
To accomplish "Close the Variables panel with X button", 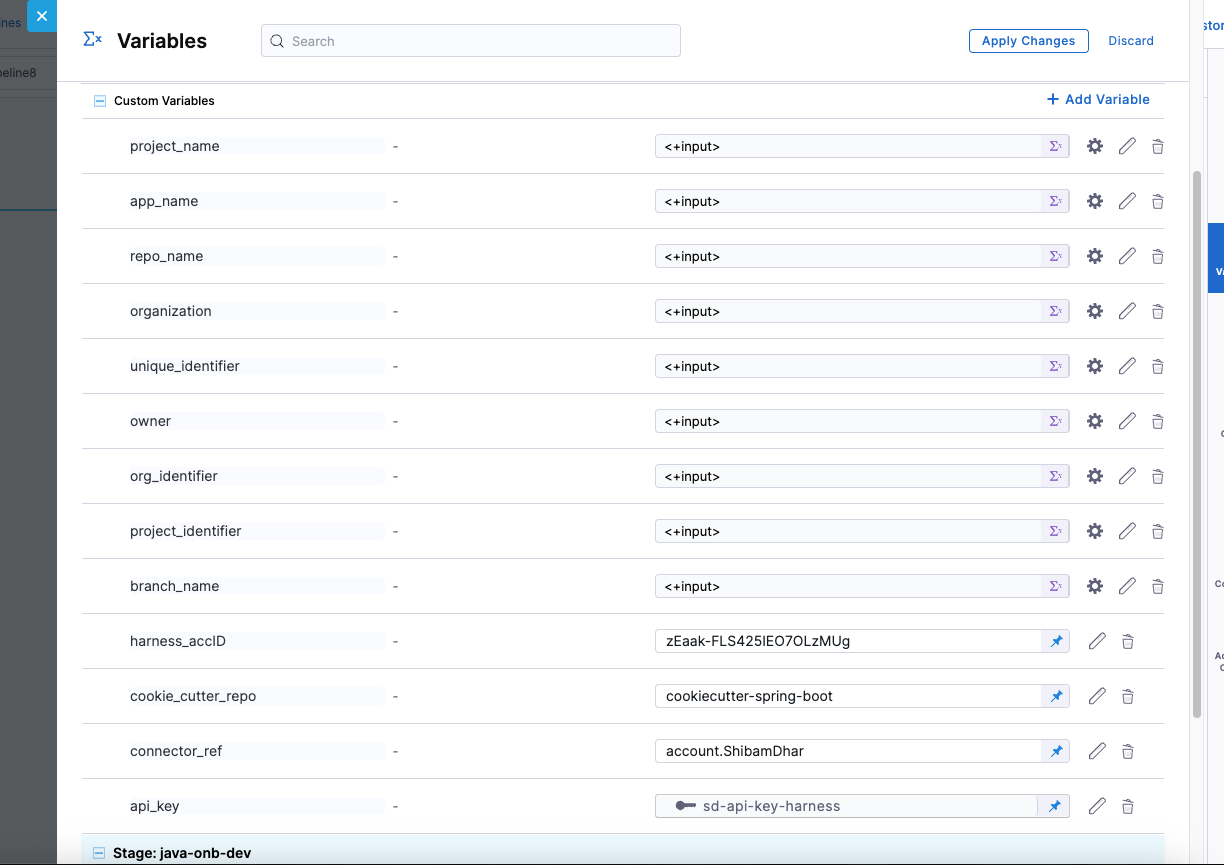I will click(x=42, y=16).
